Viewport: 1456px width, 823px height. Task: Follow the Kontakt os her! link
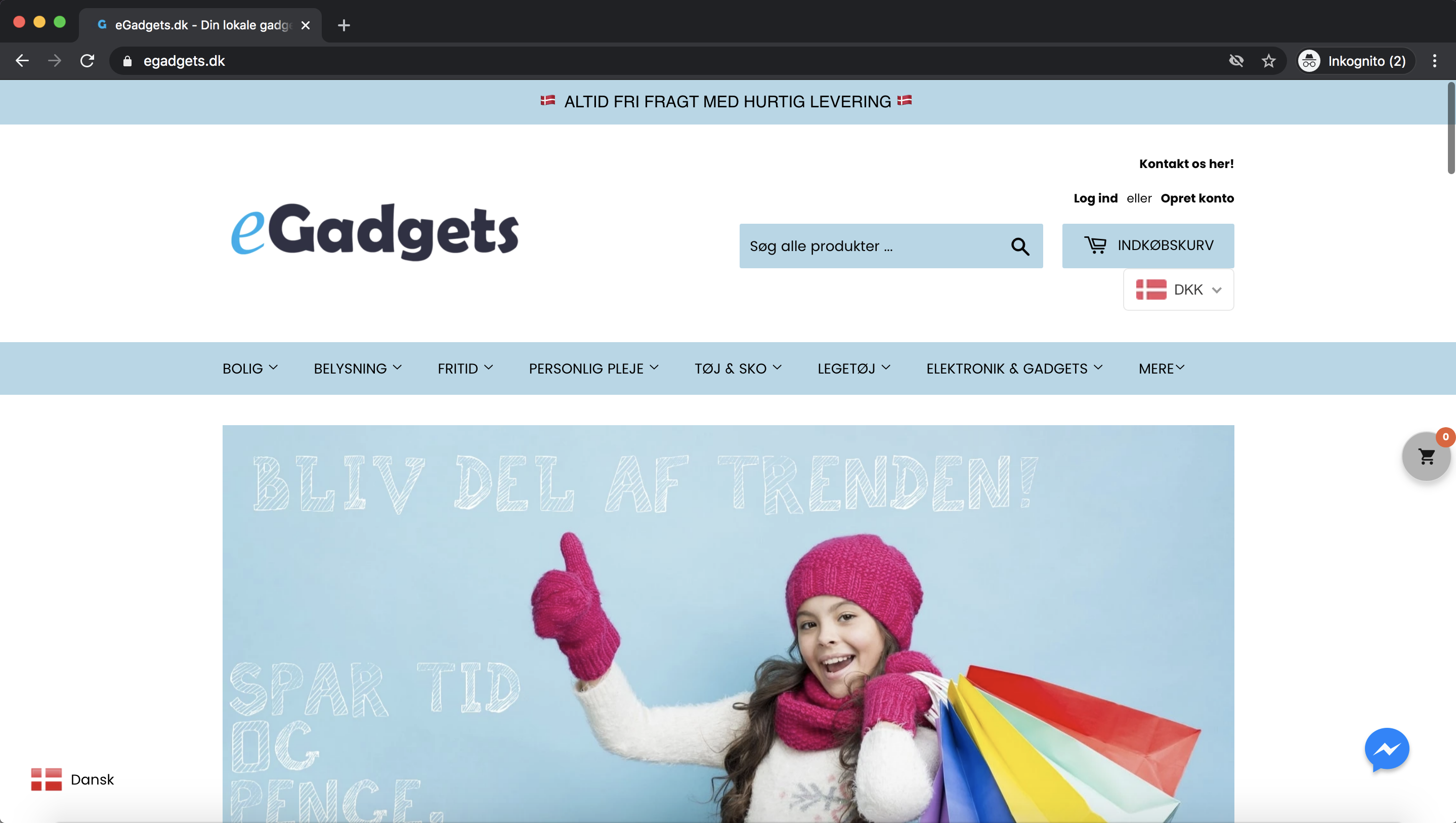pyautogui.click(x=1186, y=163)
